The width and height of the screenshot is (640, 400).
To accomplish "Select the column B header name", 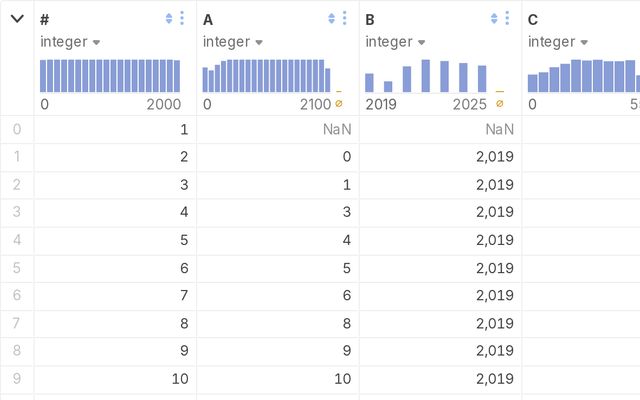I will (x=370, y=20).
